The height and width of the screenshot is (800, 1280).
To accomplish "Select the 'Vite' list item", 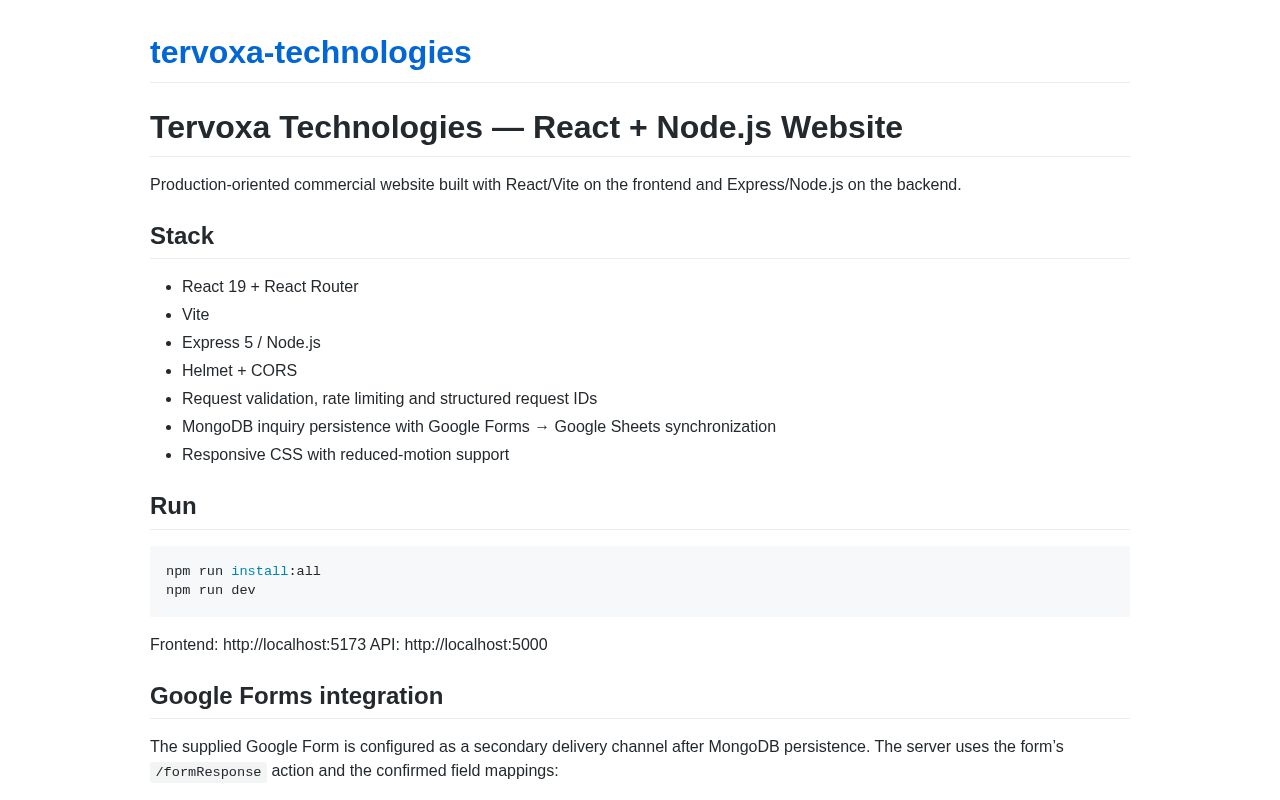I will (x=196, y=315).
